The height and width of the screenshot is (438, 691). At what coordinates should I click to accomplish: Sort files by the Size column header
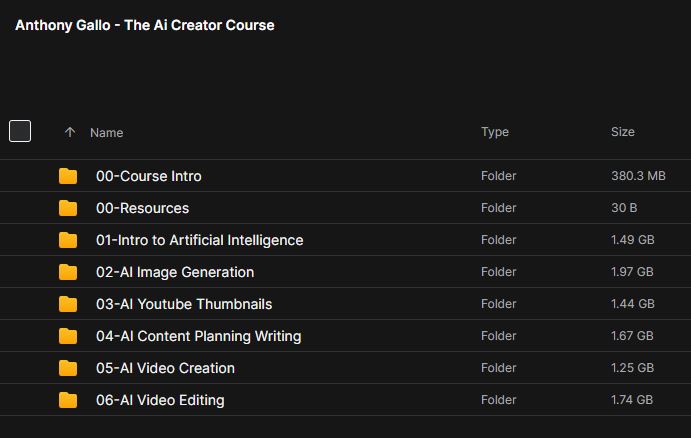tap(623, 132)
